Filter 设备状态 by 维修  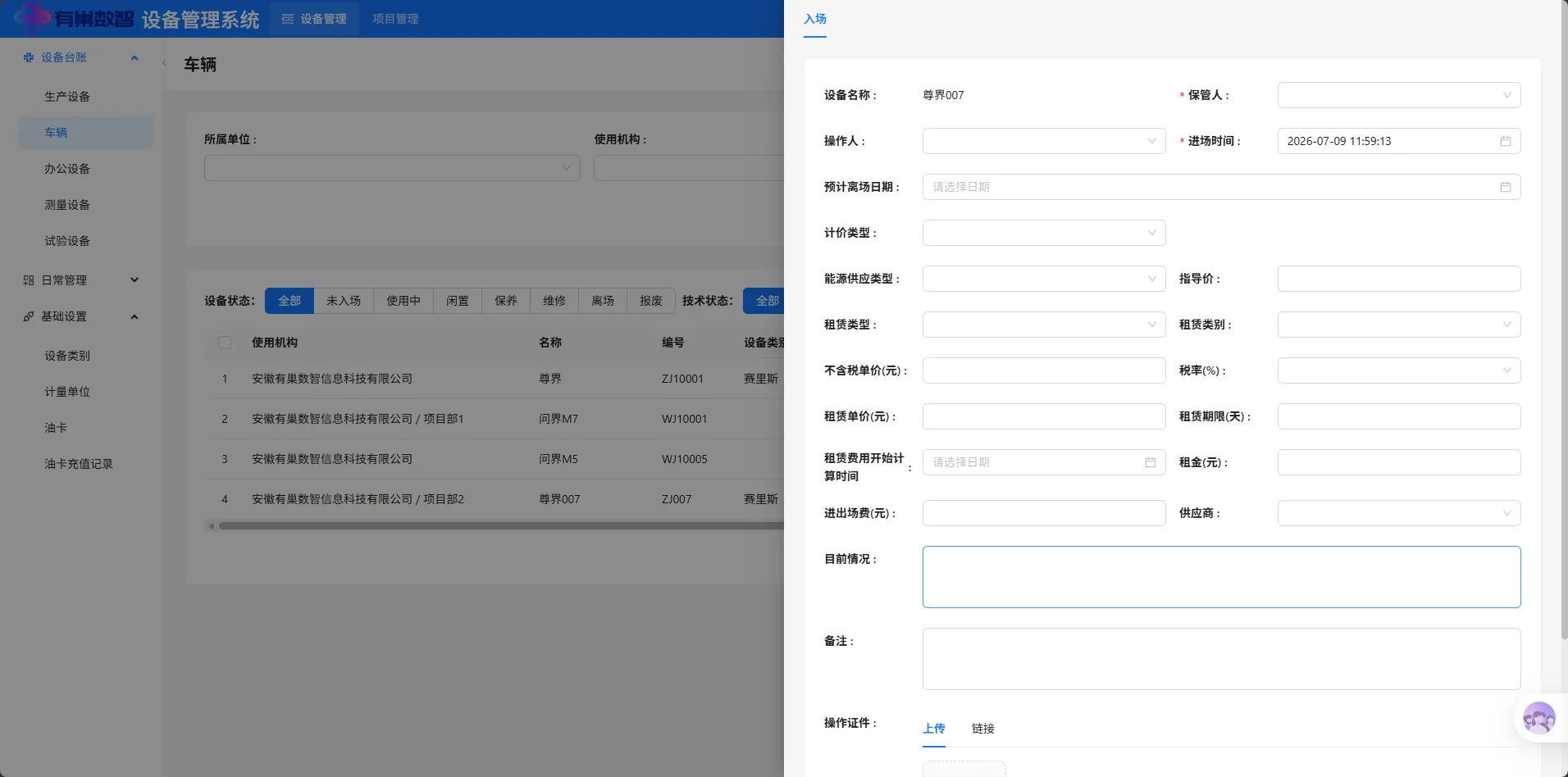pyautogui.click(x=554, y=301)
